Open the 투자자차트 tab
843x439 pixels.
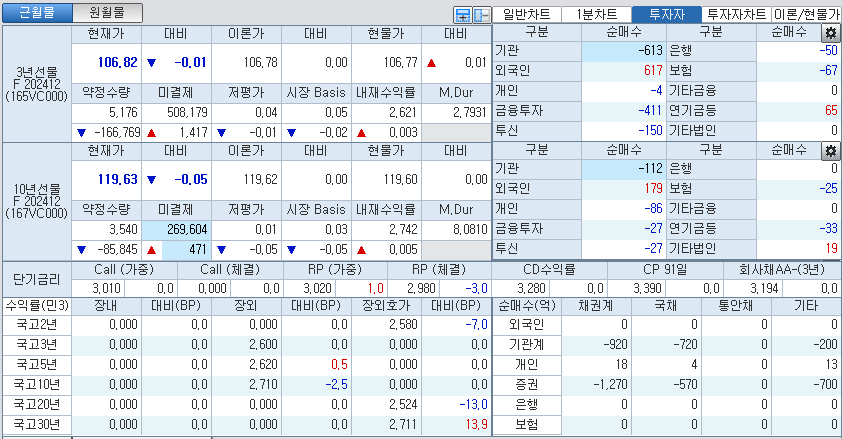click(737, 15)
